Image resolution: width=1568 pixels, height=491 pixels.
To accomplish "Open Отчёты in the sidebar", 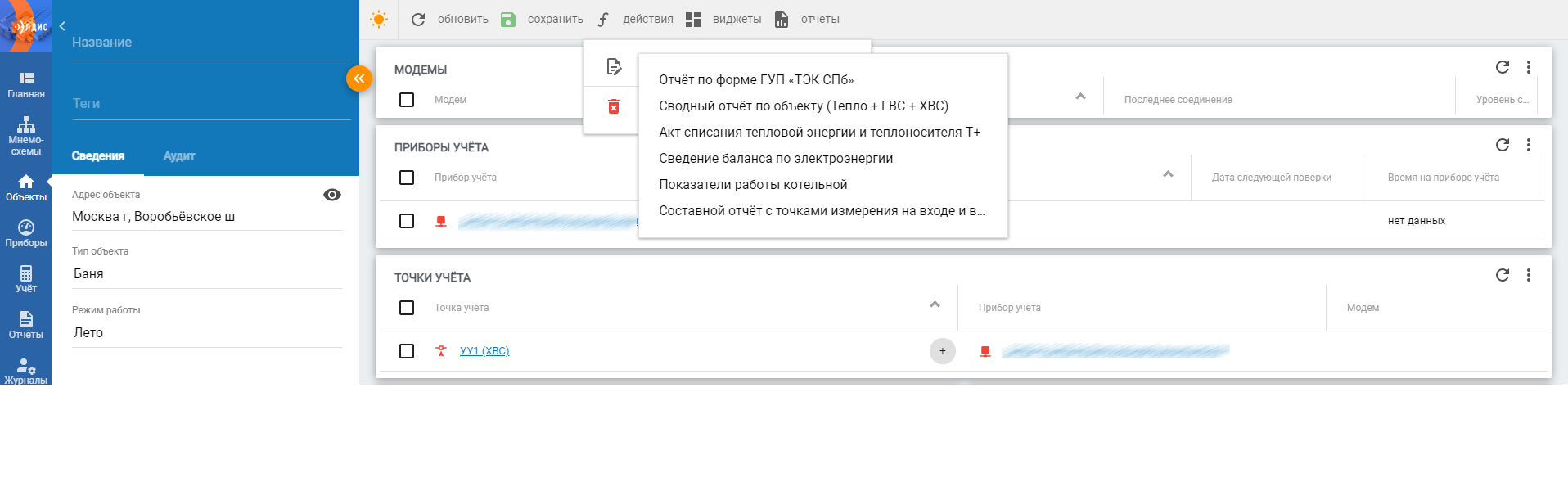I will [26, 325].
